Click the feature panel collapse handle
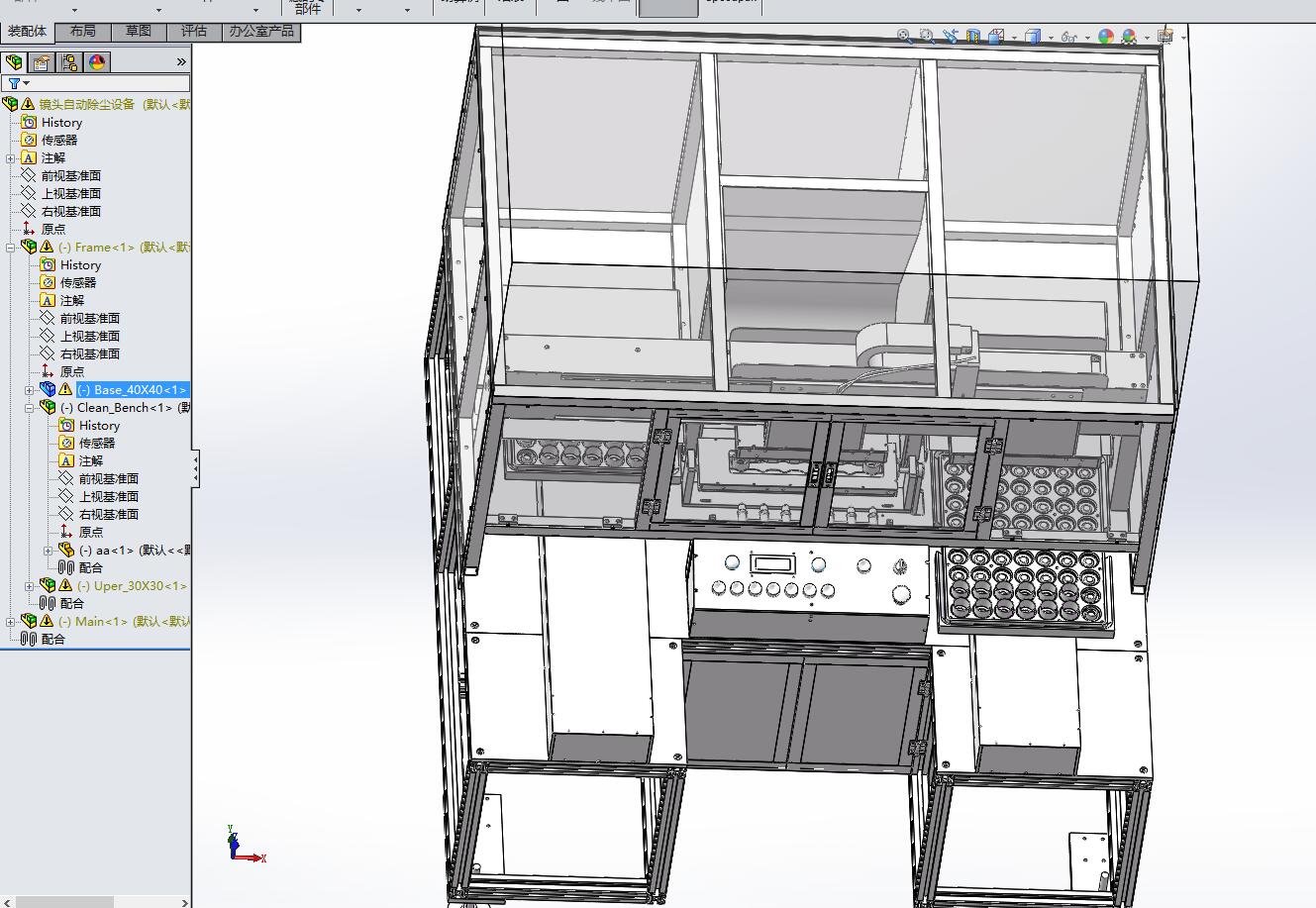This screenshot has height=908, width=1316. click(x=195, y=469)
